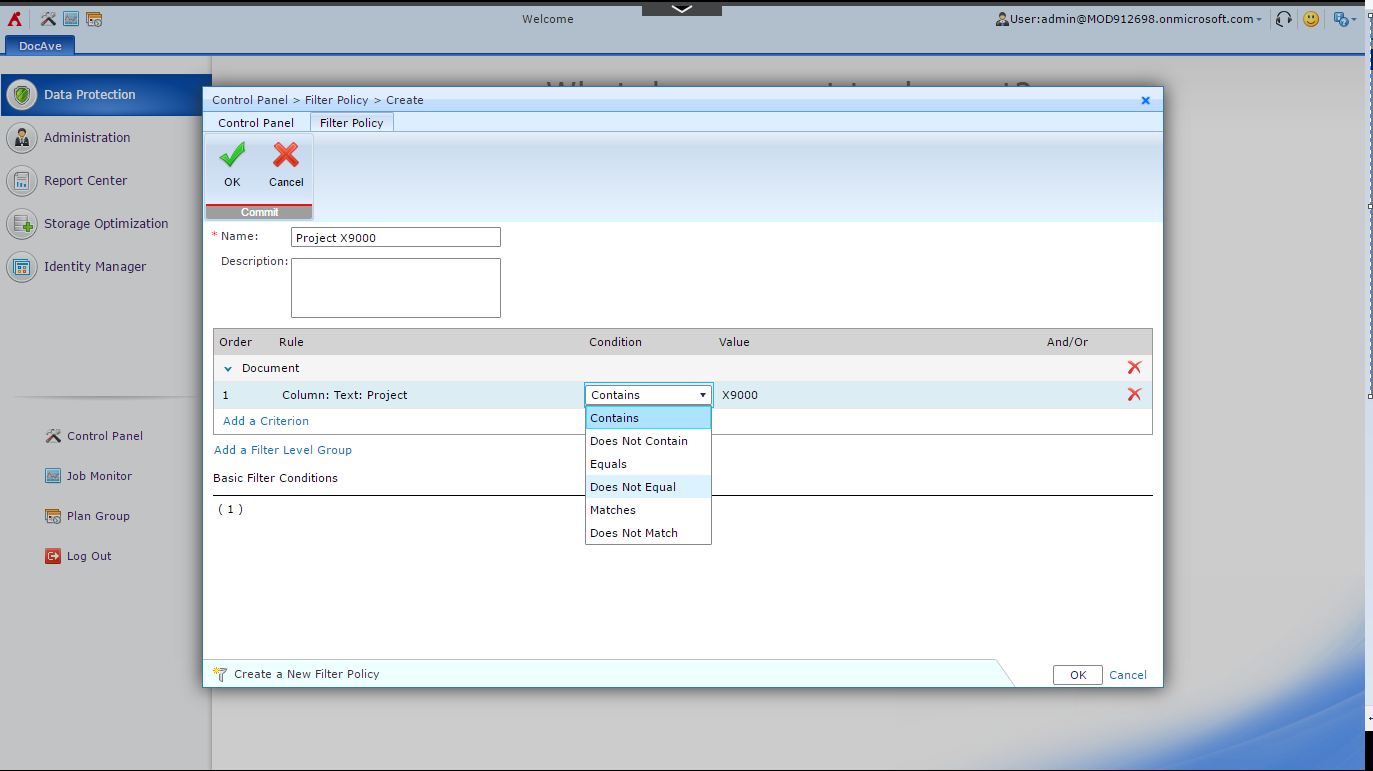
Task: Open Data Protection module
Action: point(106,95)
